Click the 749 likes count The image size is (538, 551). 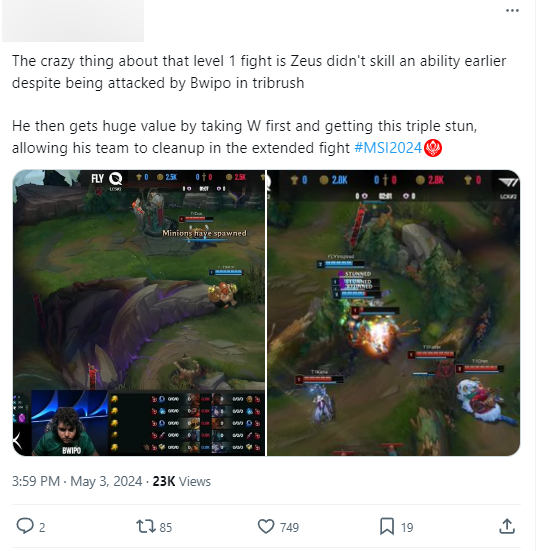[x=290, y=527]
